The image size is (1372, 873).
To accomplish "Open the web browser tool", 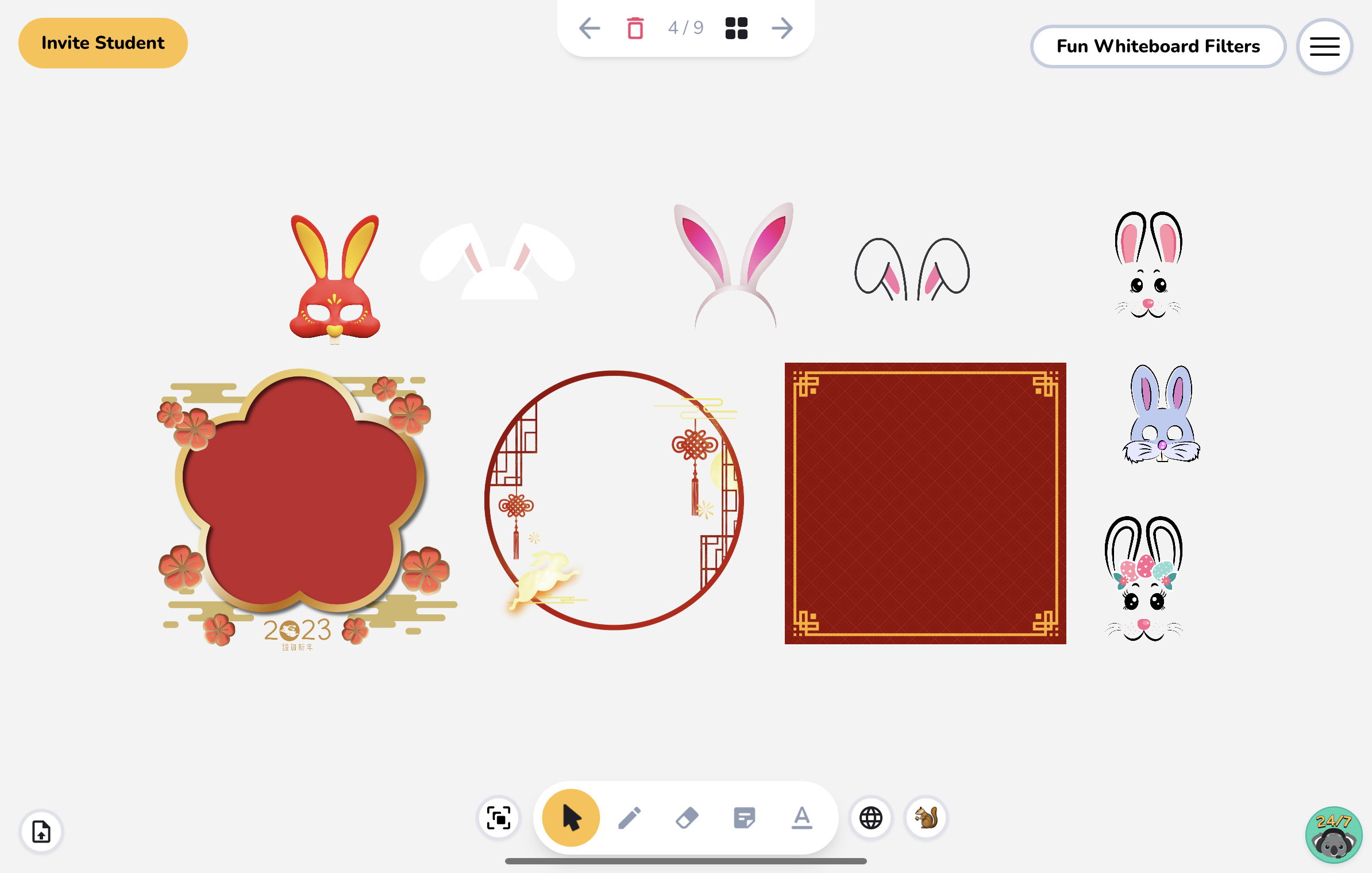I will point(870,817).
